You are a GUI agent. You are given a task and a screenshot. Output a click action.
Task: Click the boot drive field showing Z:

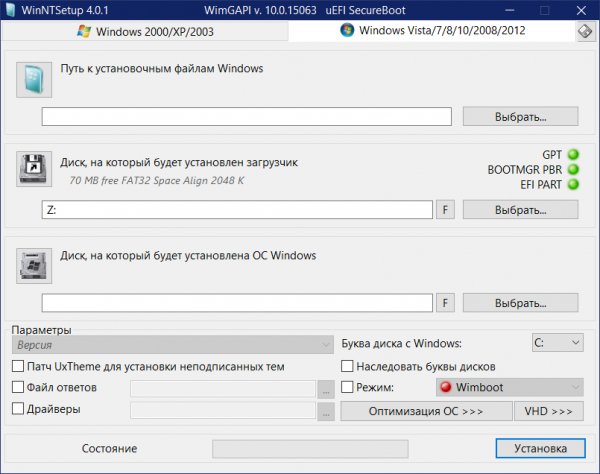pos(237,210)
